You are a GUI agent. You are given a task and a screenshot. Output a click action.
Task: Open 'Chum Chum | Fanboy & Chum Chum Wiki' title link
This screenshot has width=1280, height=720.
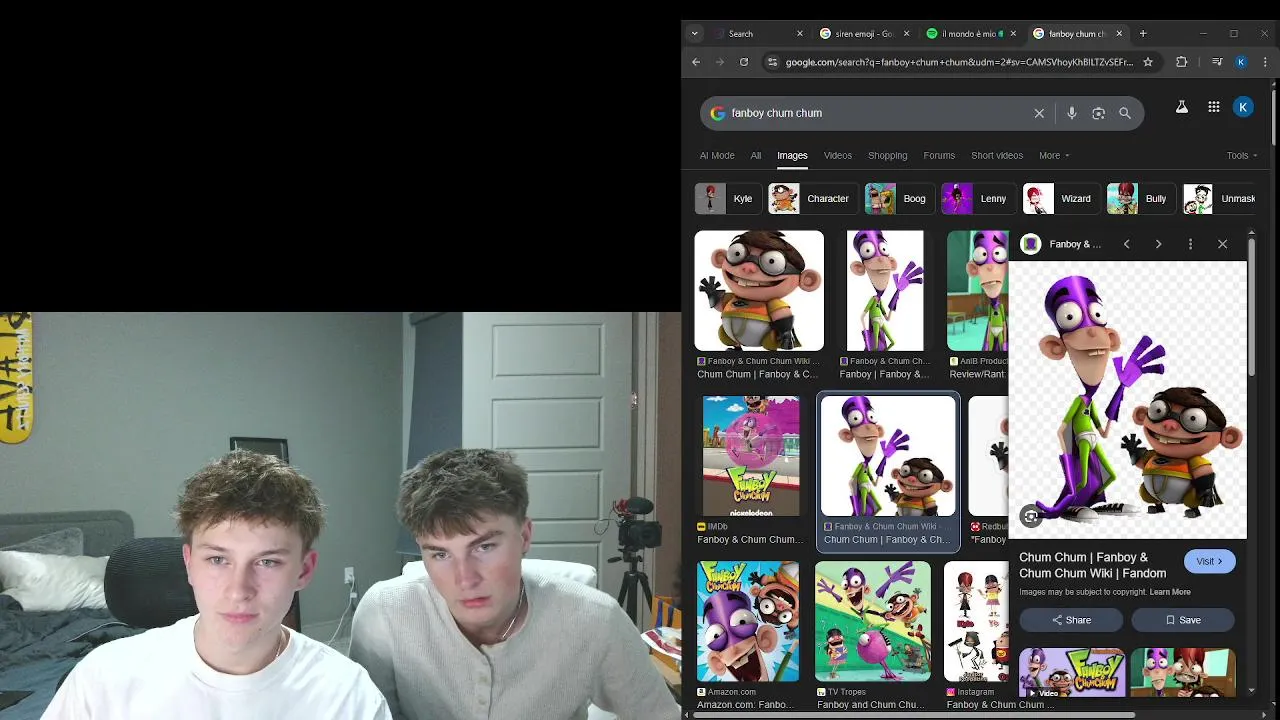(x=1093, y=565)
